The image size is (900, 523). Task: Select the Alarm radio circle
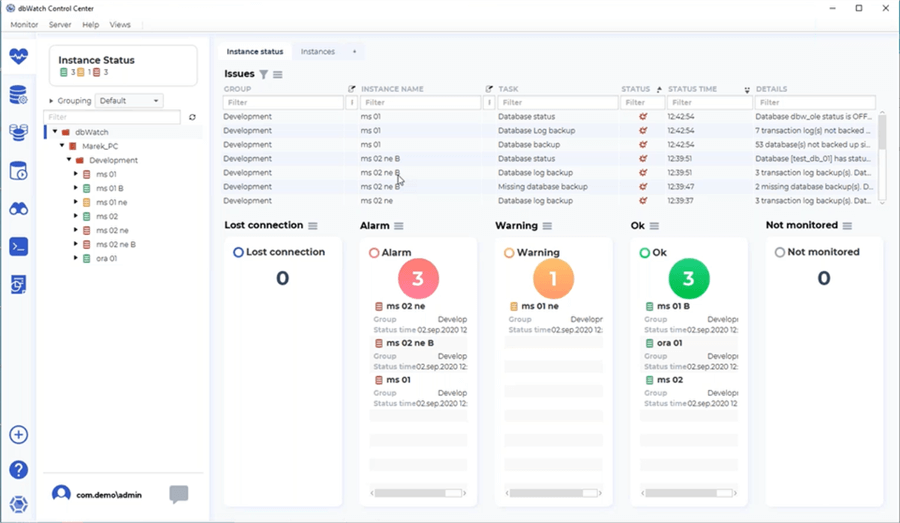(374, 253)
